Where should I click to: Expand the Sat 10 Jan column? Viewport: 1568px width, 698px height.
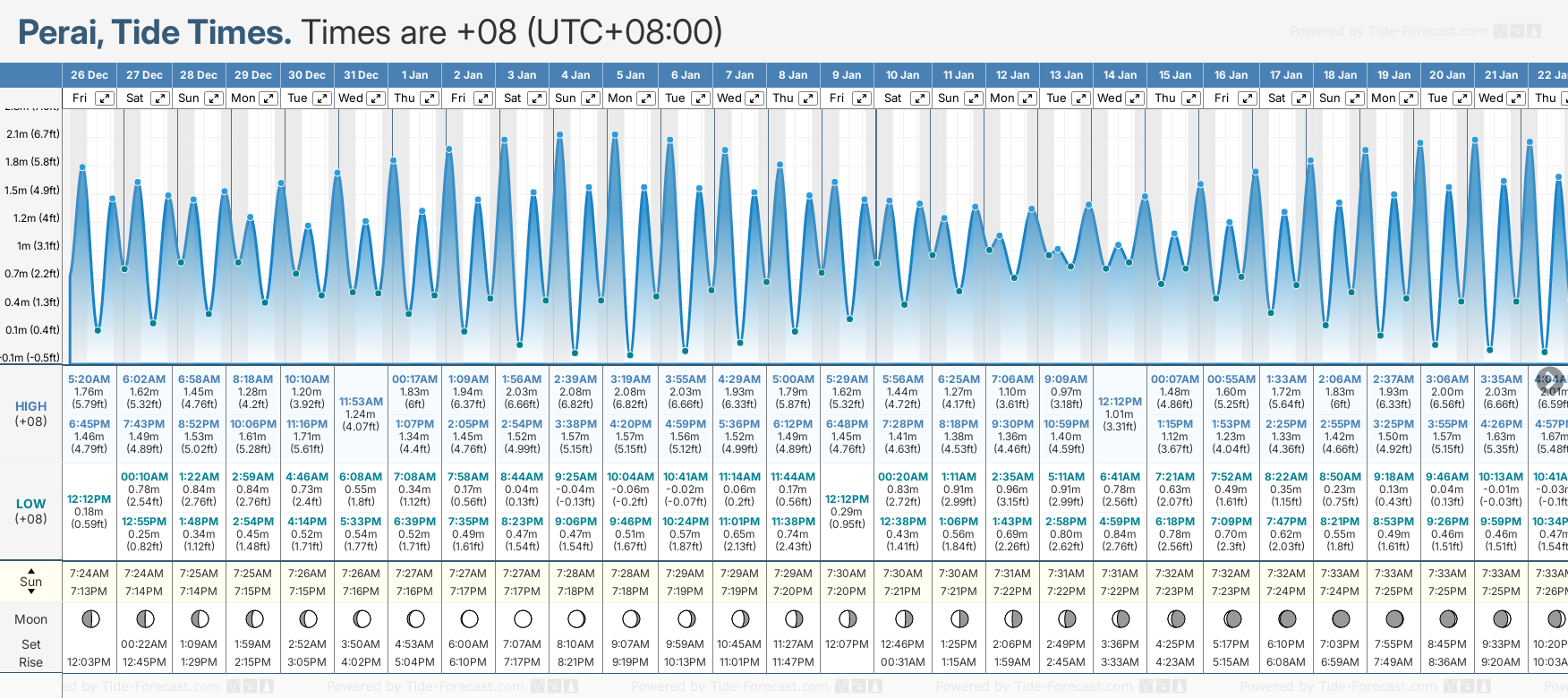919,98
